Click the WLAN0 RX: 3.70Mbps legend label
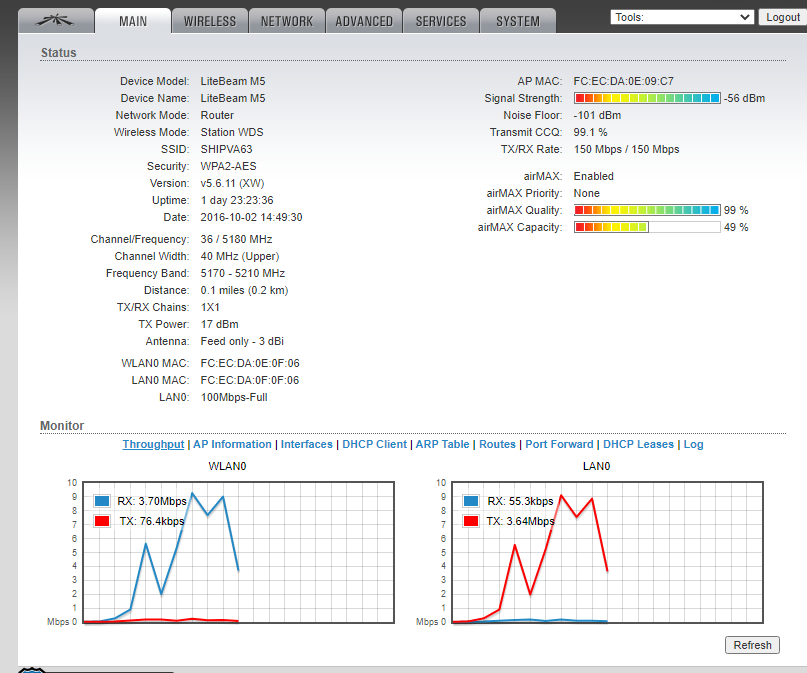 [x=152, y=501]
